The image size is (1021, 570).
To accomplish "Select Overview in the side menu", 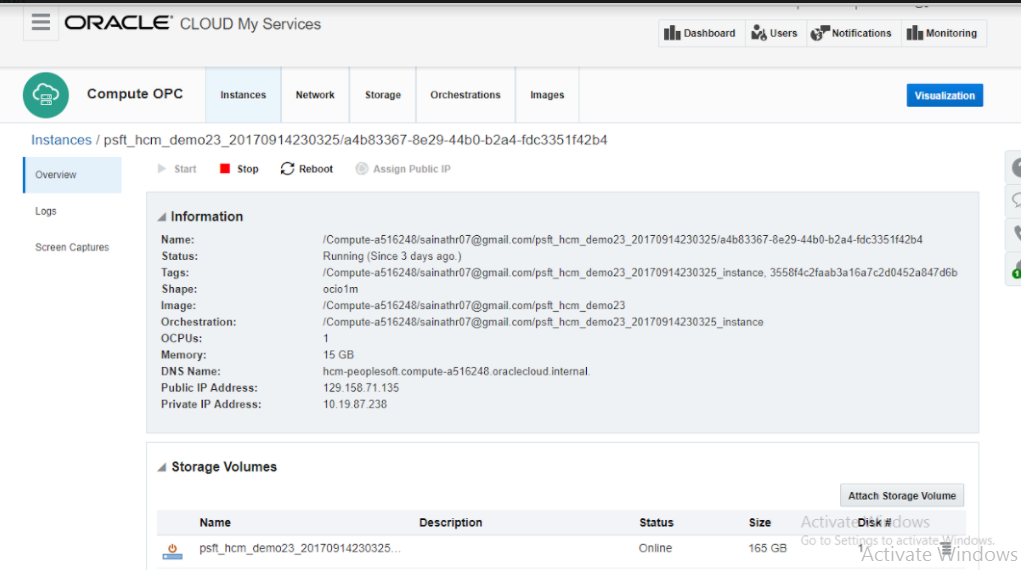I will [x=72, y=175].
